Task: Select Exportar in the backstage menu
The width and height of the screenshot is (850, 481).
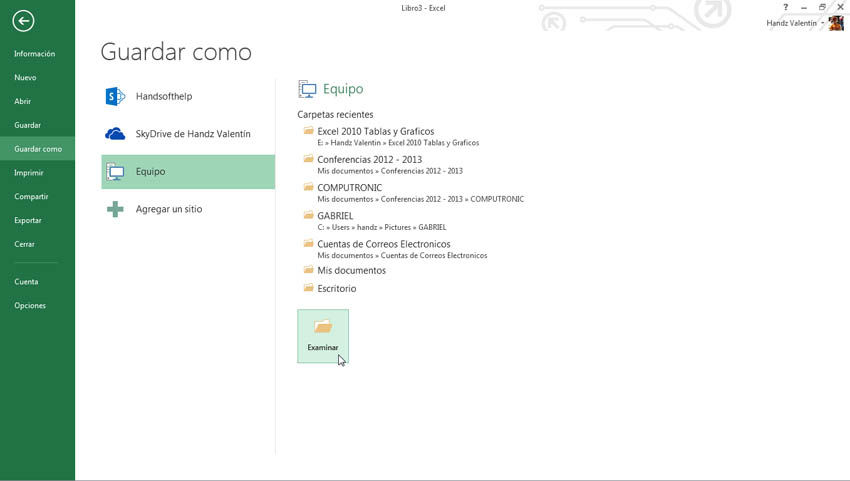Action: coord(28,221)
